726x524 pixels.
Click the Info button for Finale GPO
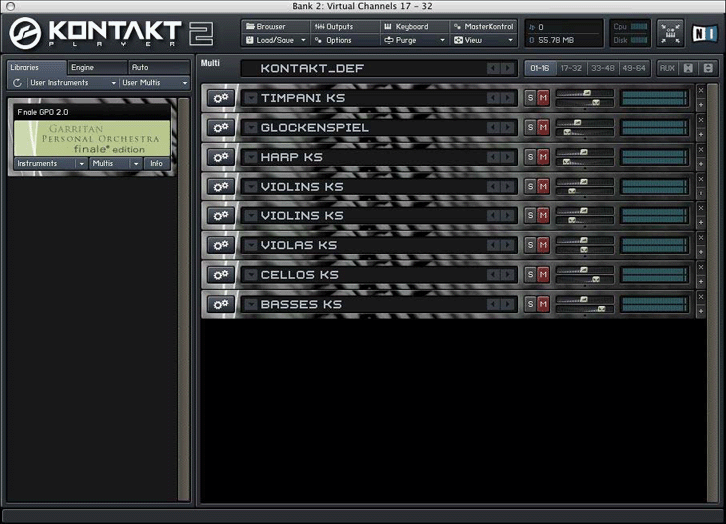[x=156, y=163]
